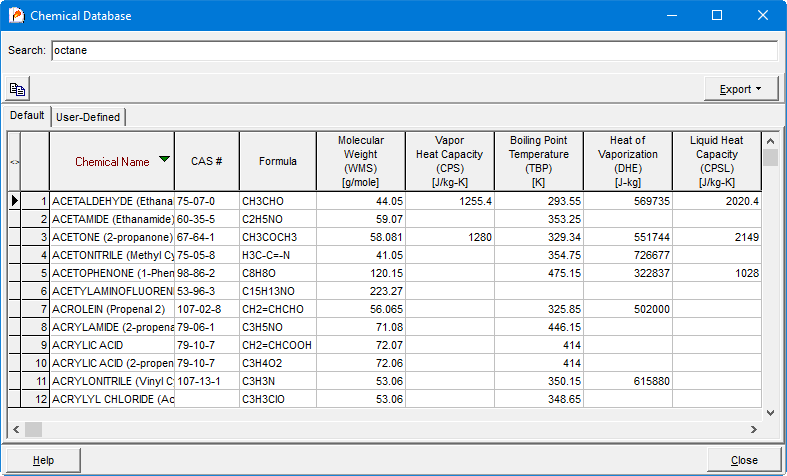The height and width of the screenshot is (476, 787).
Task: Select the ACROLEIN (Propenal 2) cell
Action: click(x=112, y=309)
